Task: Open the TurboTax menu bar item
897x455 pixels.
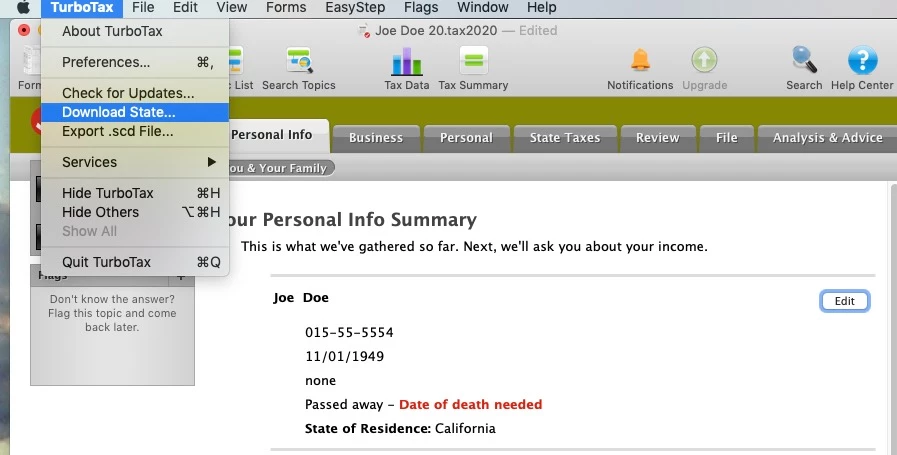Action: 82,7
